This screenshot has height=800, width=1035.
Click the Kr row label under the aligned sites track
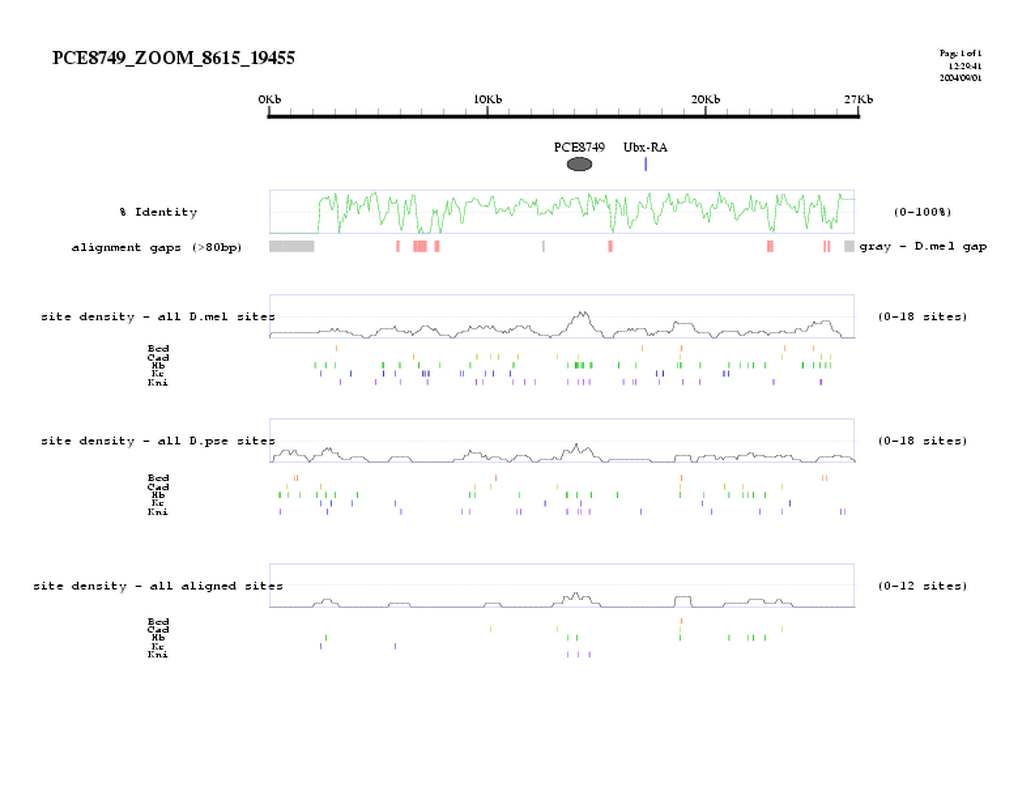click(158, 646)
